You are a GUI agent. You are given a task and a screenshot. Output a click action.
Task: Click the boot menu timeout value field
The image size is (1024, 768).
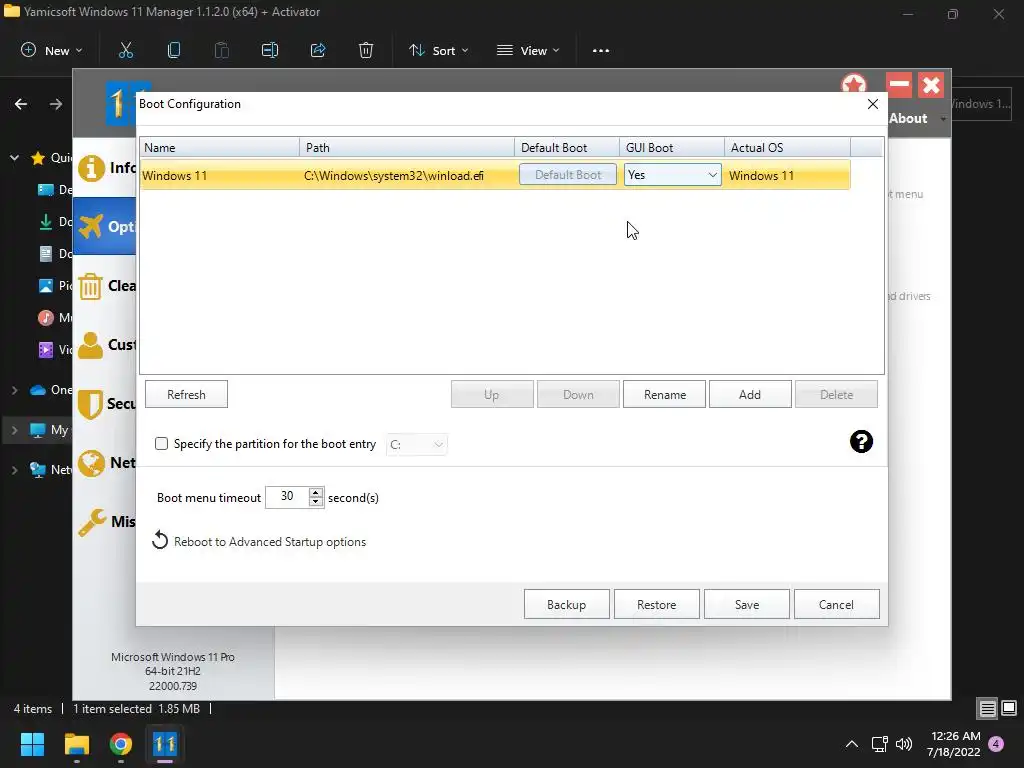tap(287, 497)
